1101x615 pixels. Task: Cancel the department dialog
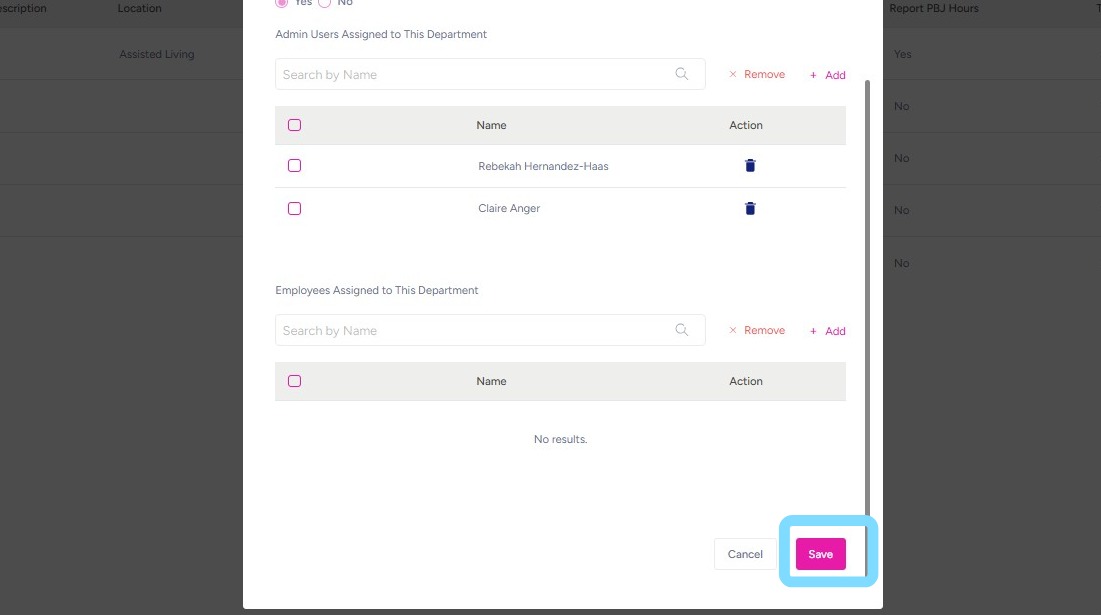(745, 554)
